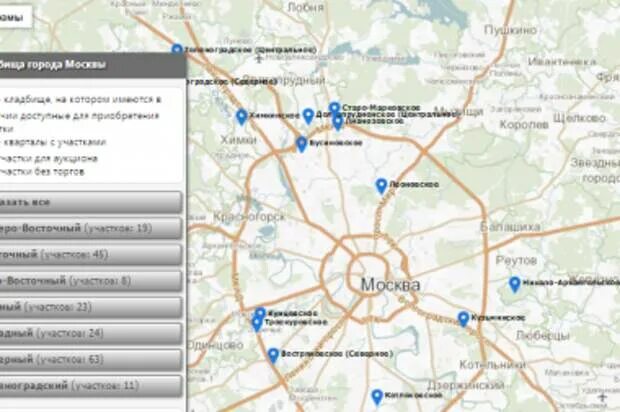Click the "Показать все" button
Viewport: 620px width, 412px height.
(x=91, y=202)
